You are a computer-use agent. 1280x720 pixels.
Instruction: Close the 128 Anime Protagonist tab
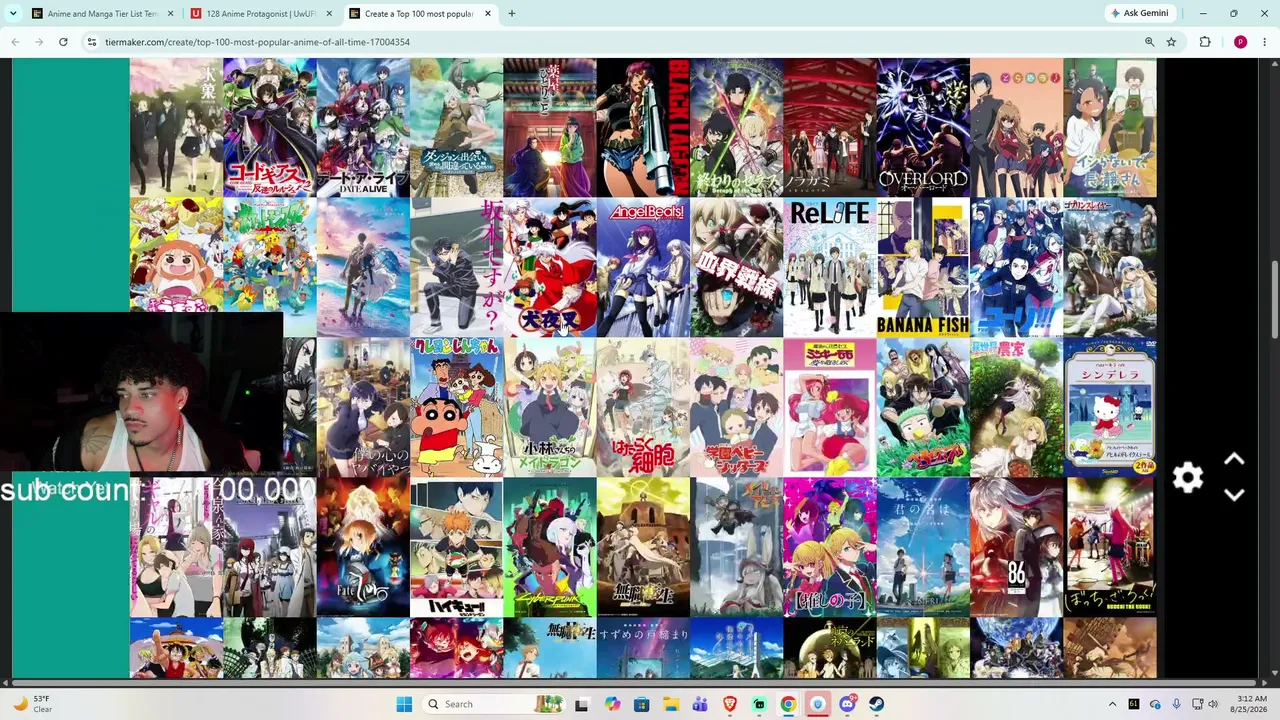pos(329,14)
